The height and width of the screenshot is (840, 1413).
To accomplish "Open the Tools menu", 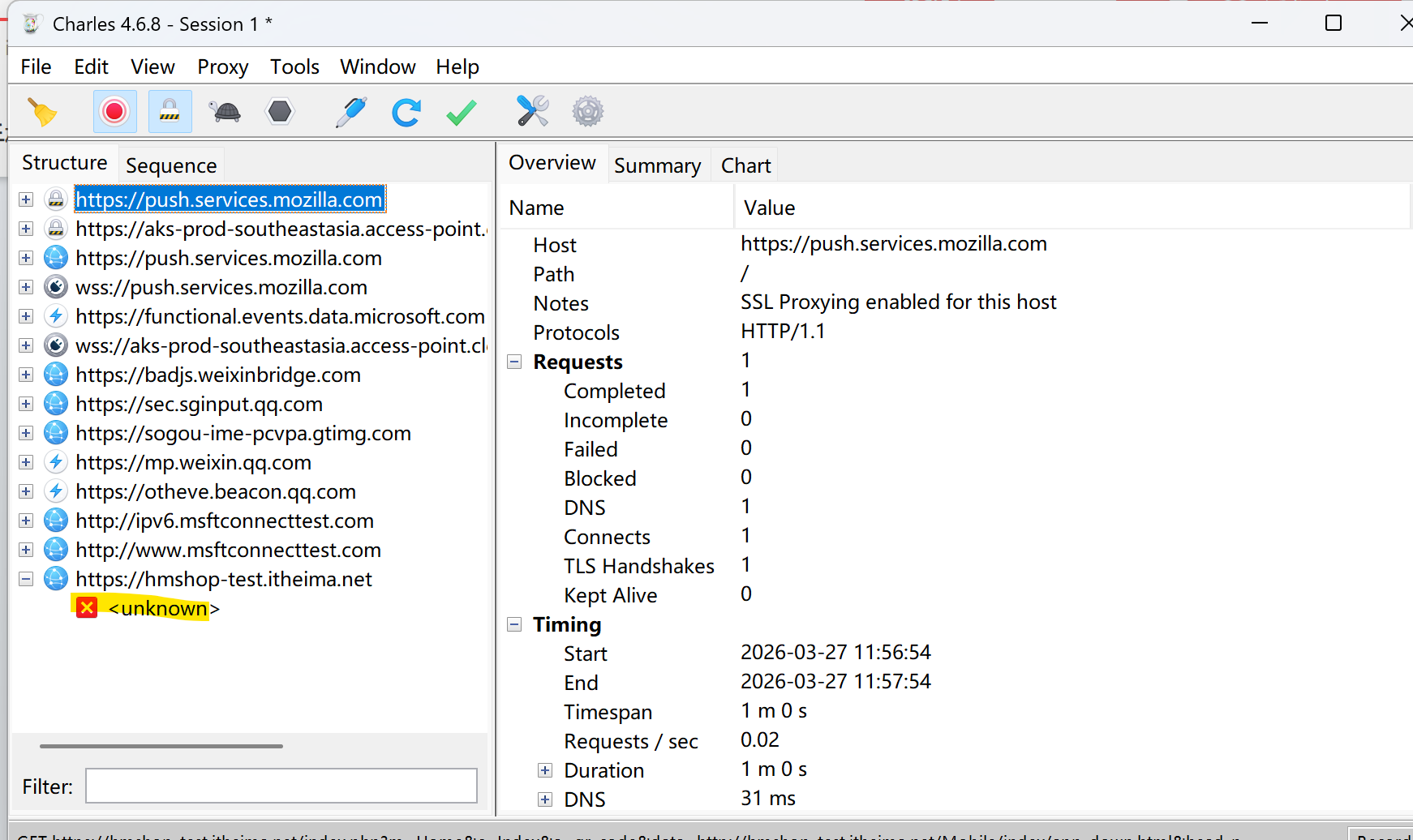I will [294, 66].
